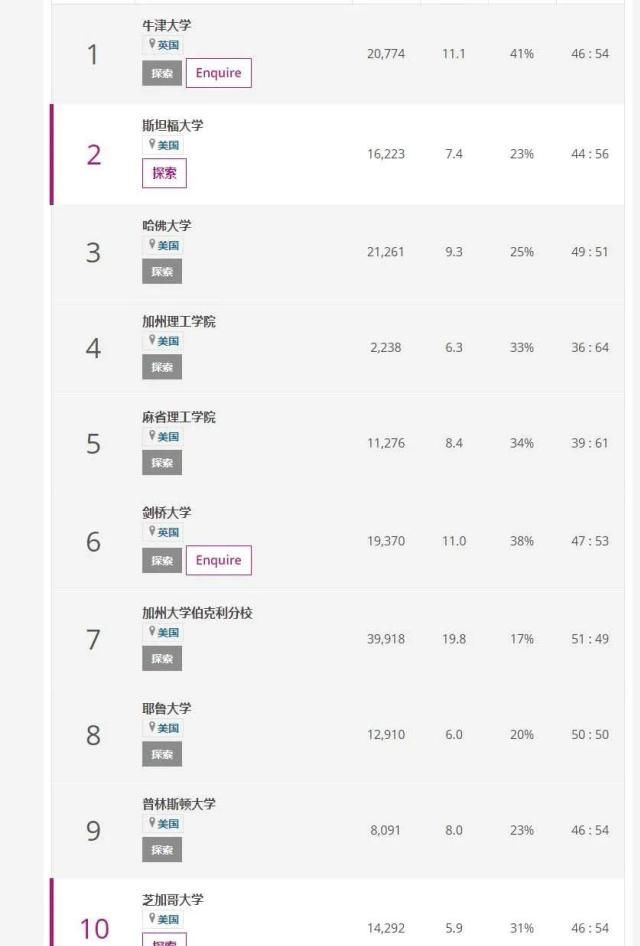The image size is (640, 946).
Task: Click the 普林斯顿大学 name link
Action: [x=178, y=804]
